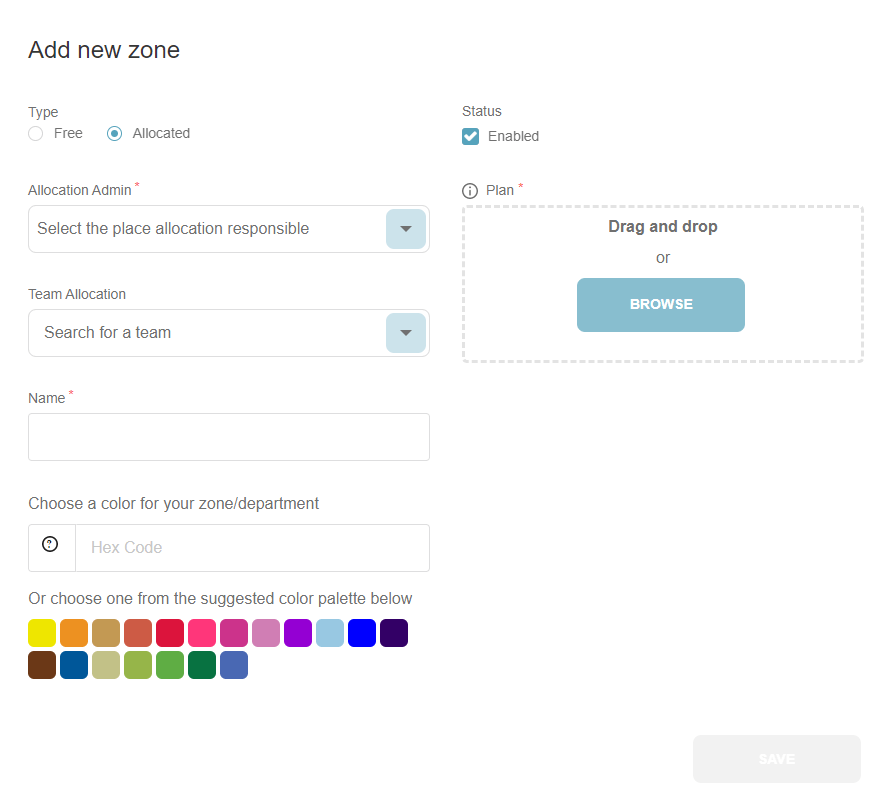Choose the brown color swatch
Screen dimensions: 890x811
point(42,666)
